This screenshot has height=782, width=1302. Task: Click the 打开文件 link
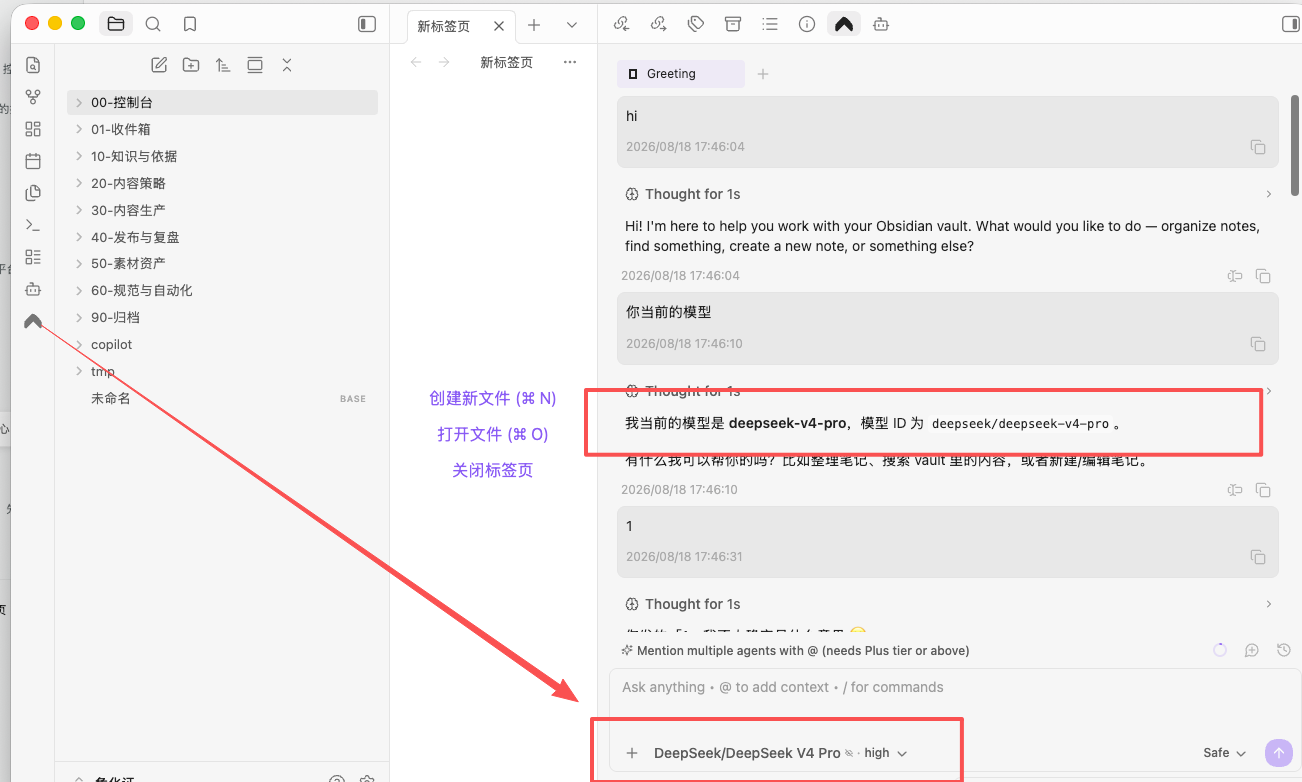pos(493,434)
